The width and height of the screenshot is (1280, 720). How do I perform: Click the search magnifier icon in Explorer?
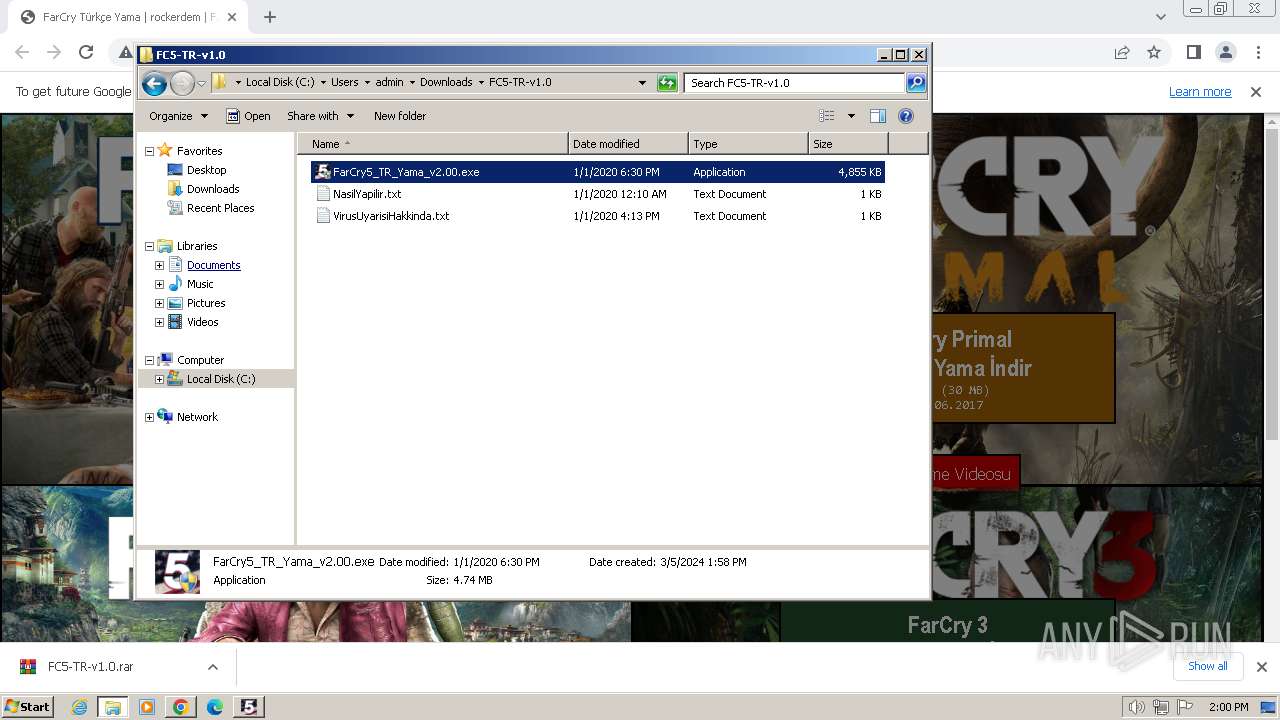point(916,83)
